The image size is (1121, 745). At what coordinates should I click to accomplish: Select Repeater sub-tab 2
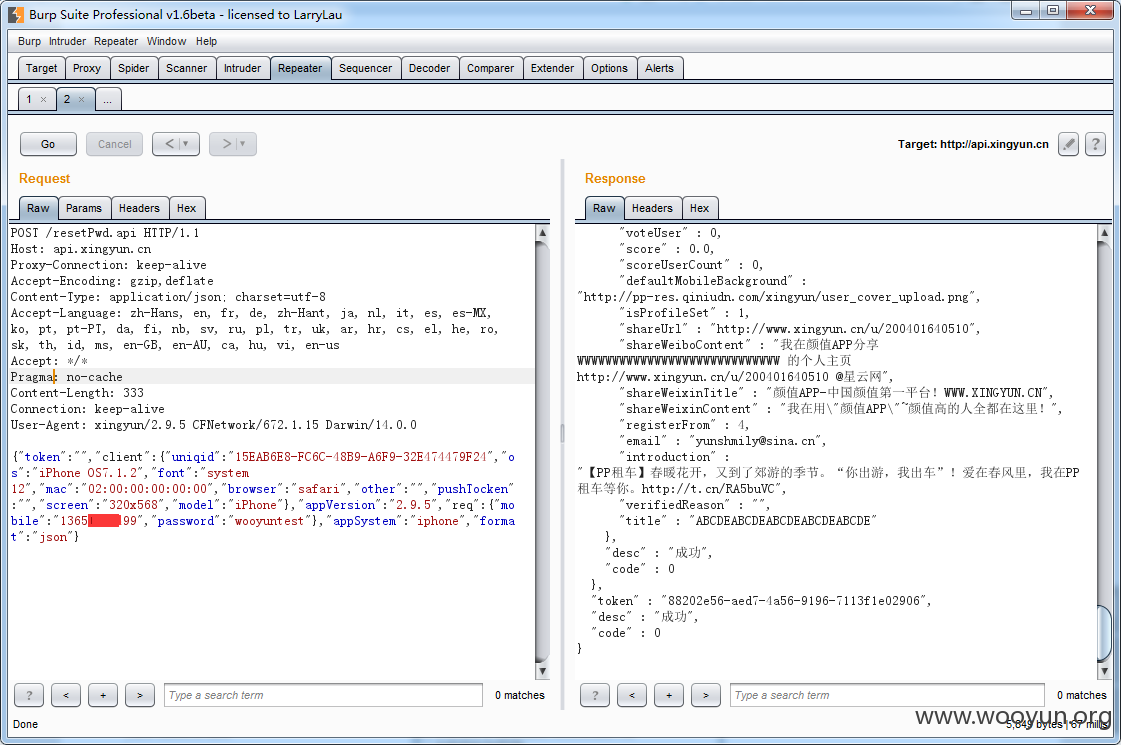tap(66, 99)
